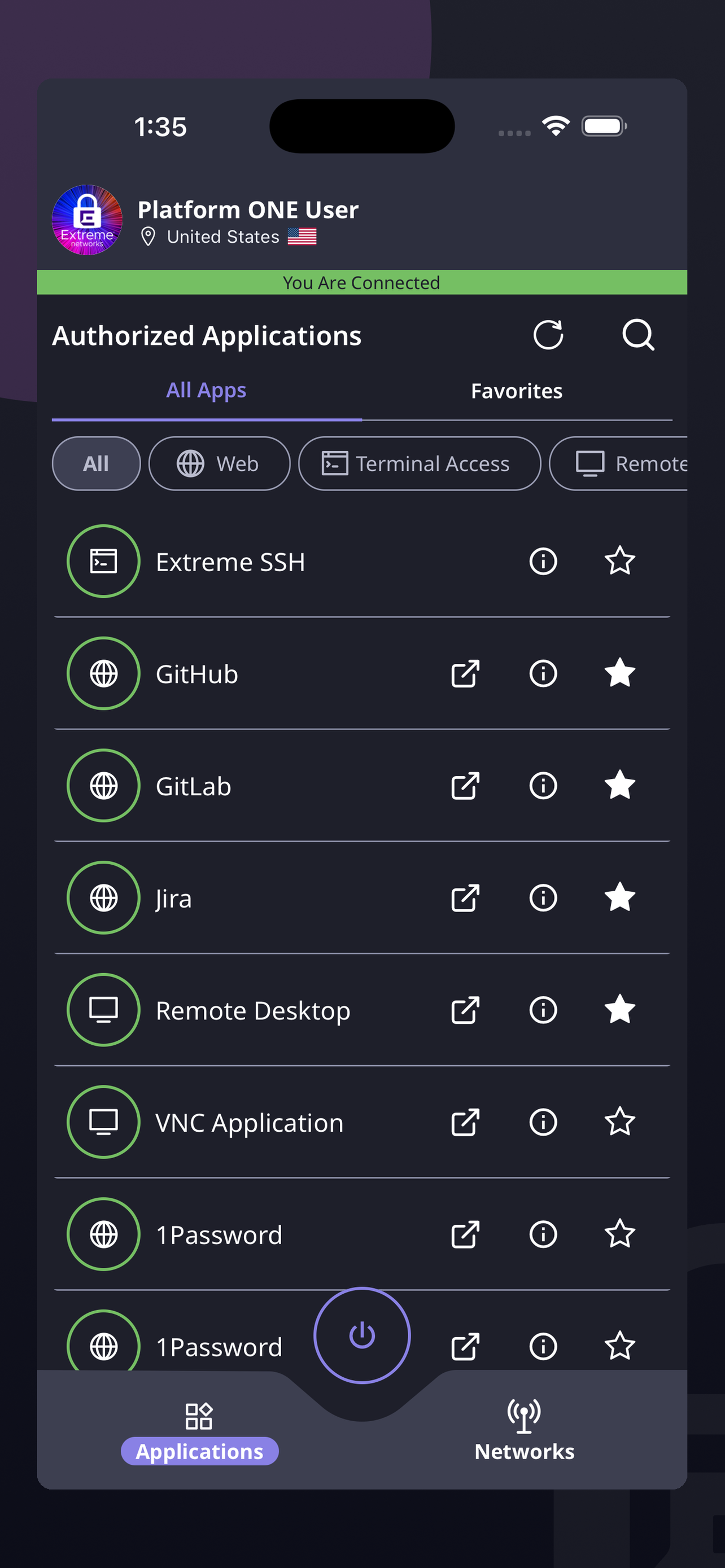Unfavorite the GitLab application
This screenshot has height=1568, width=725.
tap(619, 785)
